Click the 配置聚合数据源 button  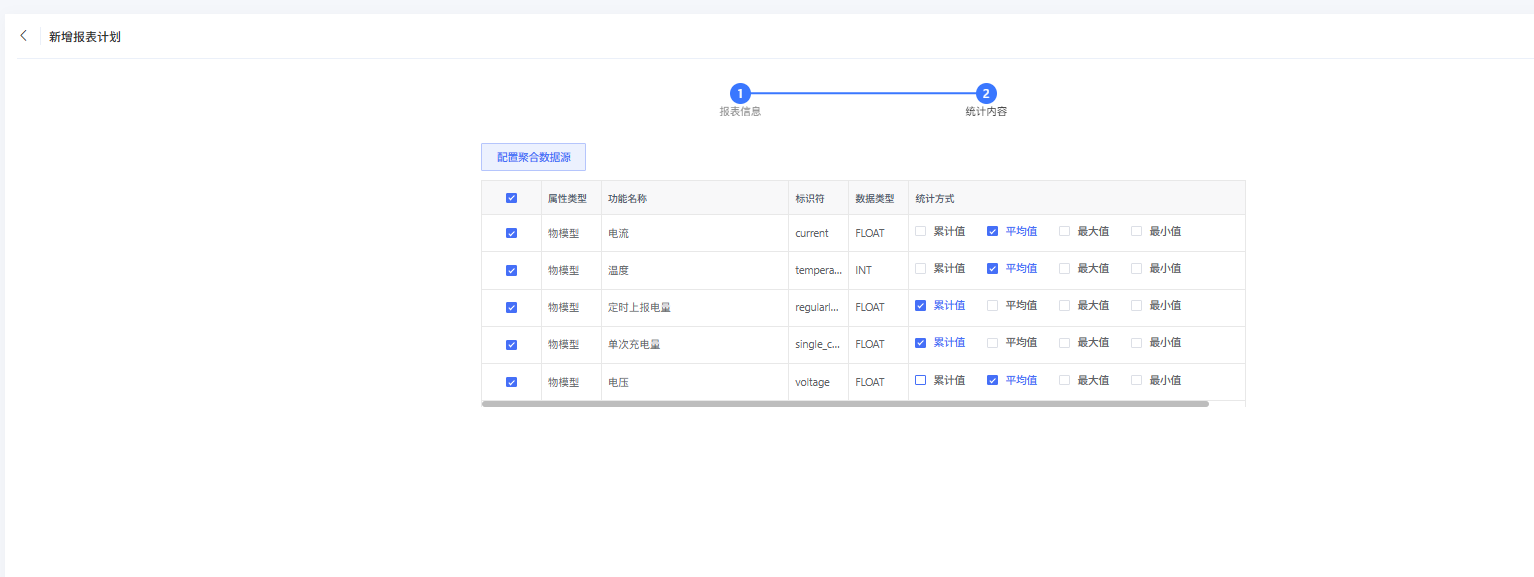pyautogui.click(x=533, y=157)
